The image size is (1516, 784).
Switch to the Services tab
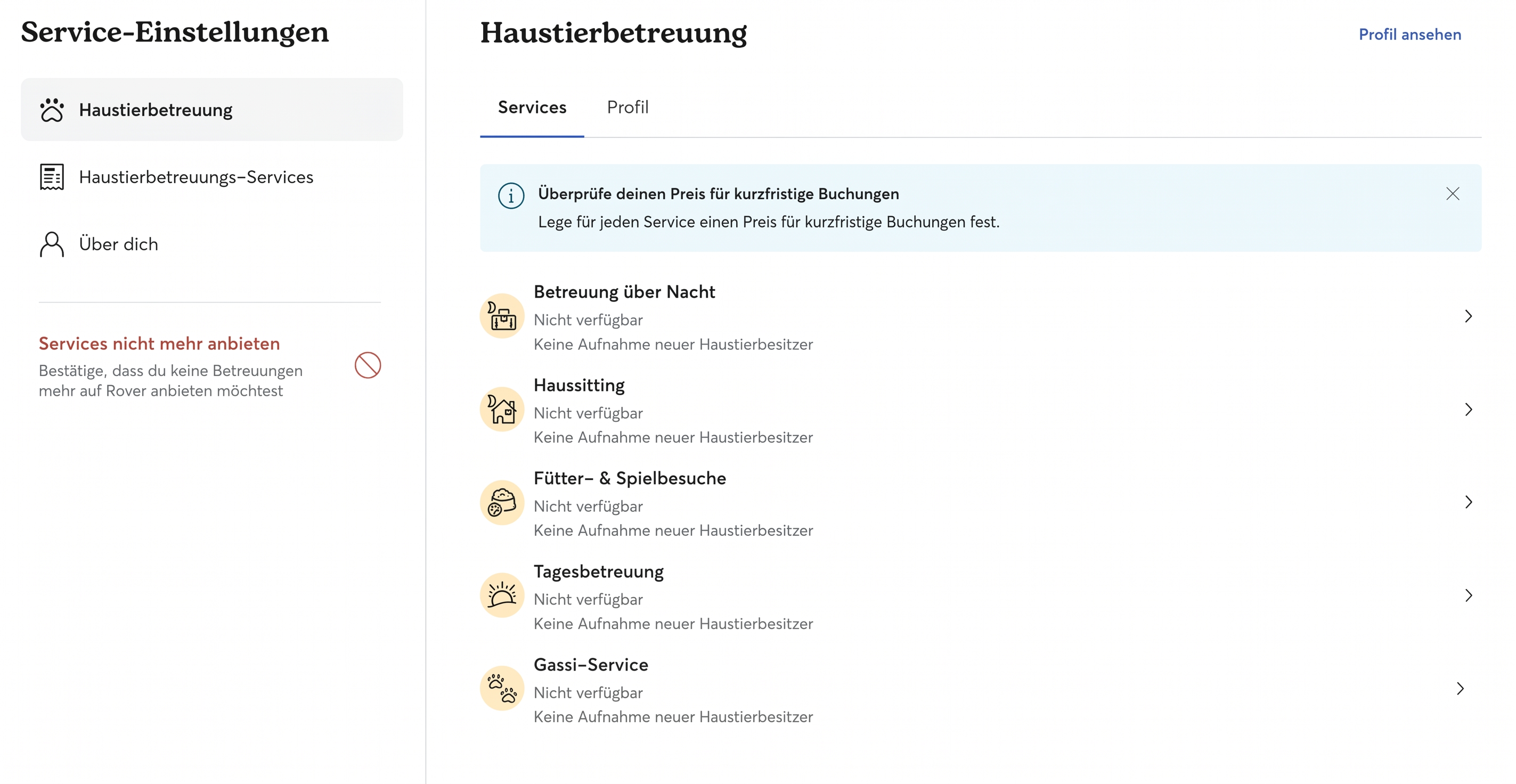[x=532, y=108]
